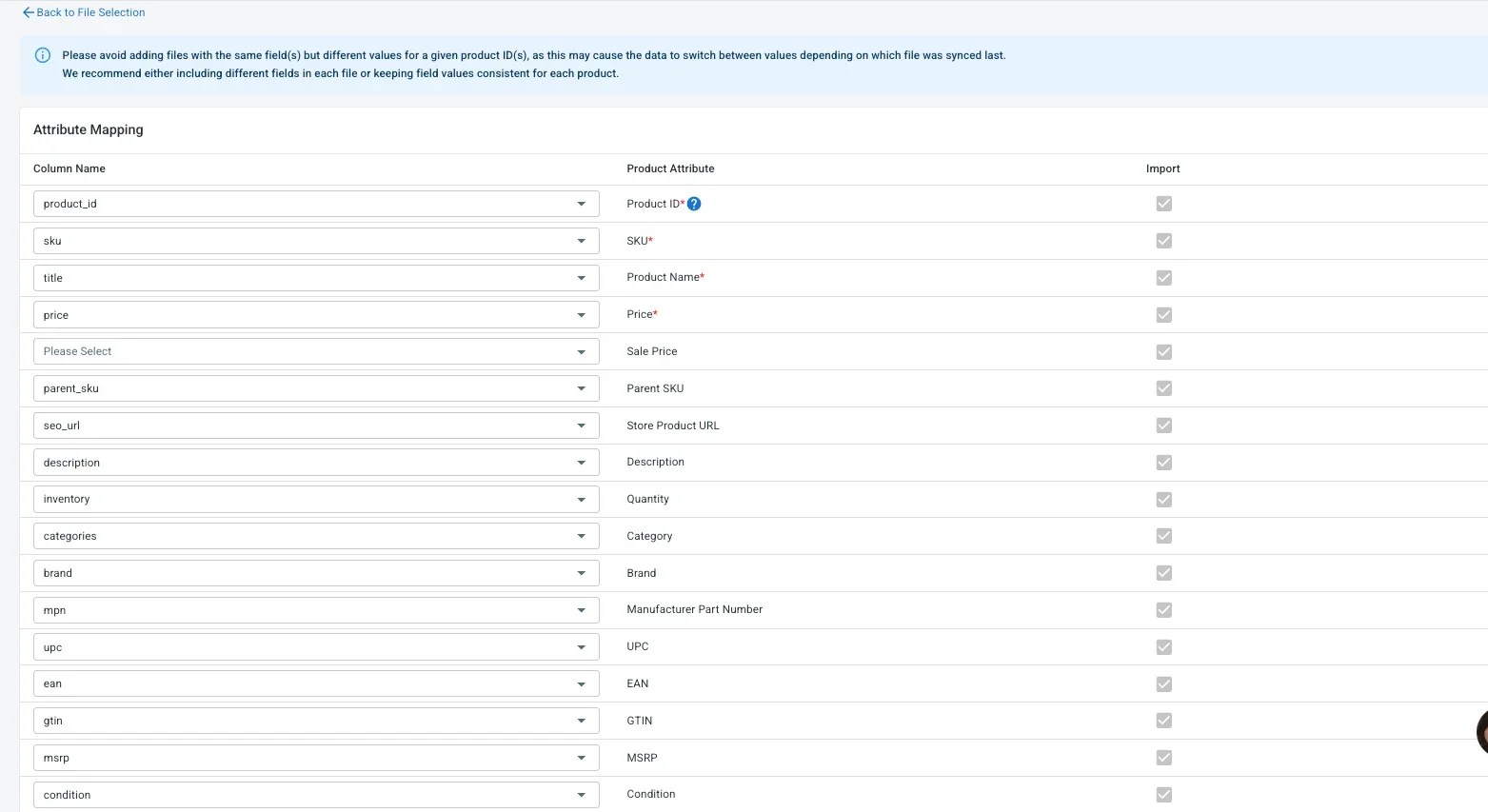This screenshot has width=1488, height=812.
Task: Open the chat widget at right edge
Action: click(1481, 732)
